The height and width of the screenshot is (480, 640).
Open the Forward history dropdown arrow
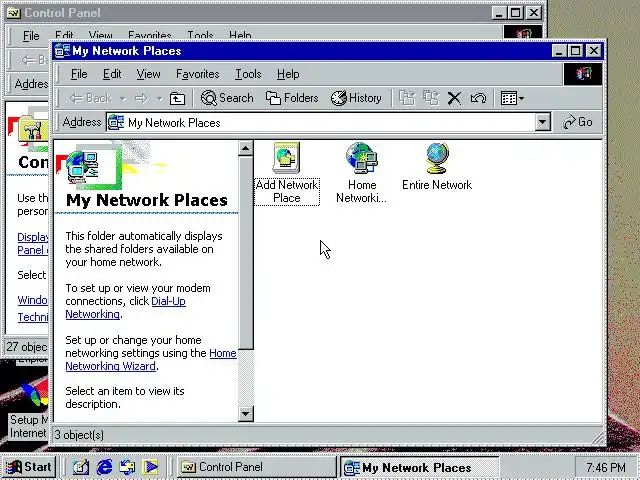click(x=160, y=99)
